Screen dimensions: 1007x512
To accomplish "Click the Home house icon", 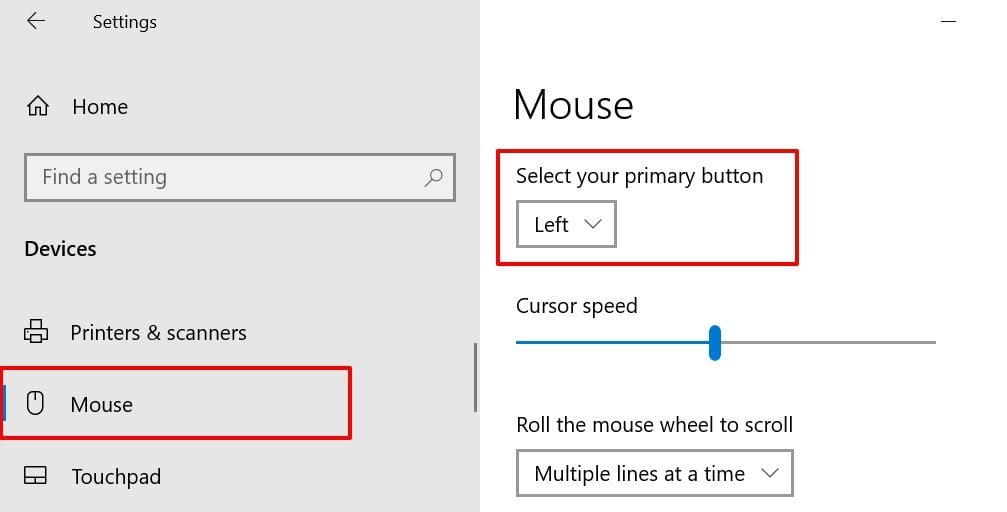I will [38, 106].
